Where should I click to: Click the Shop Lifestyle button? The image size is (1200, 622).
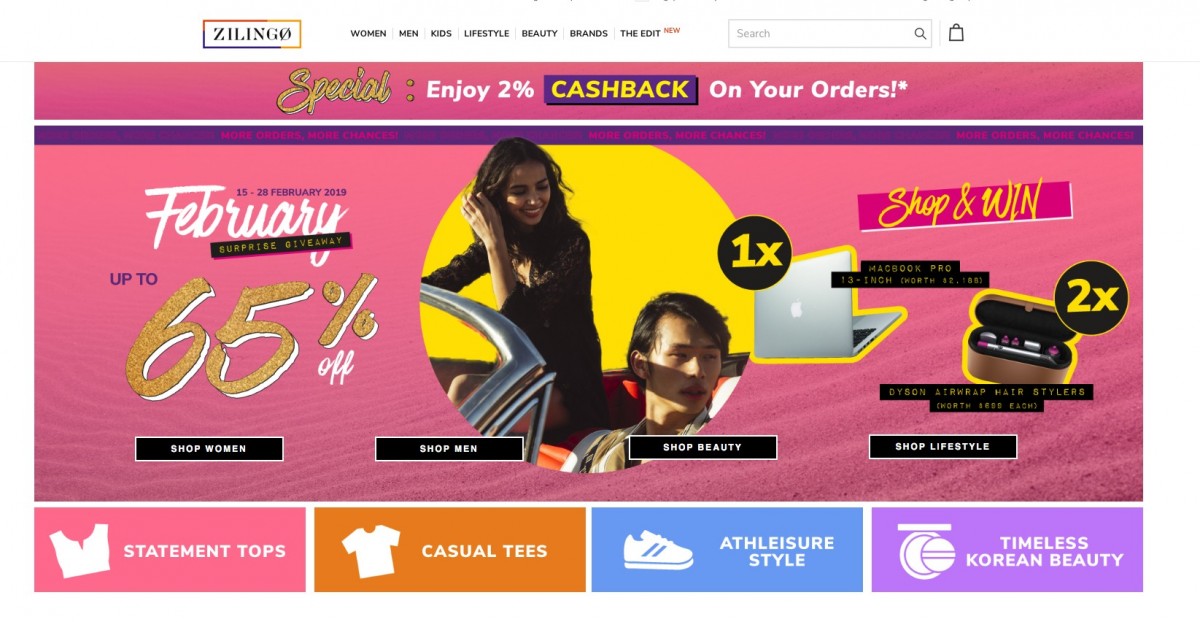943,446
